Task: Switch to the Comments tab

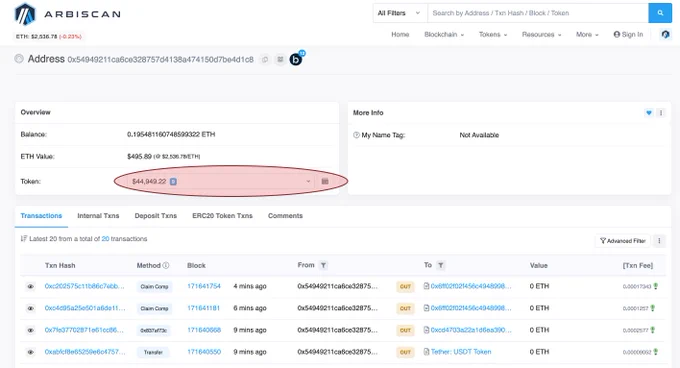Action: pos(285,216)
